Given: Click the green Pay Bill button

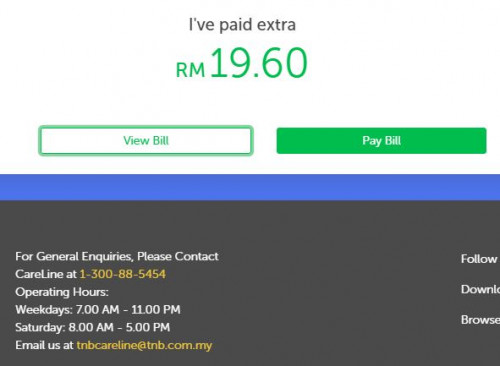Looking at the screenshot, I should tap(381, 141).
